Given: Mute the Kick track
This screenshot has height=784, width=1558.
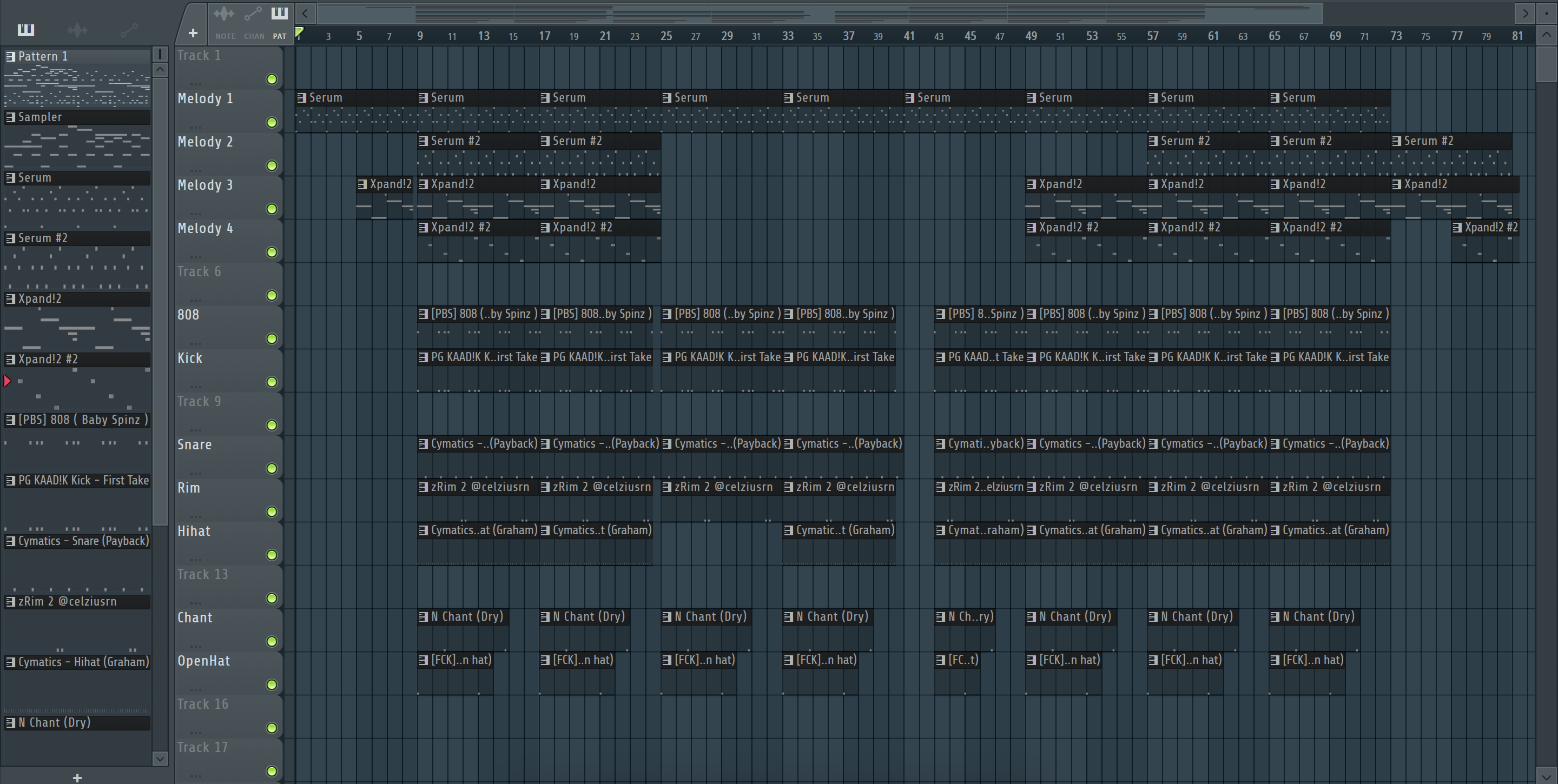Looking at the screenshot, I should [x=272, y=382].
